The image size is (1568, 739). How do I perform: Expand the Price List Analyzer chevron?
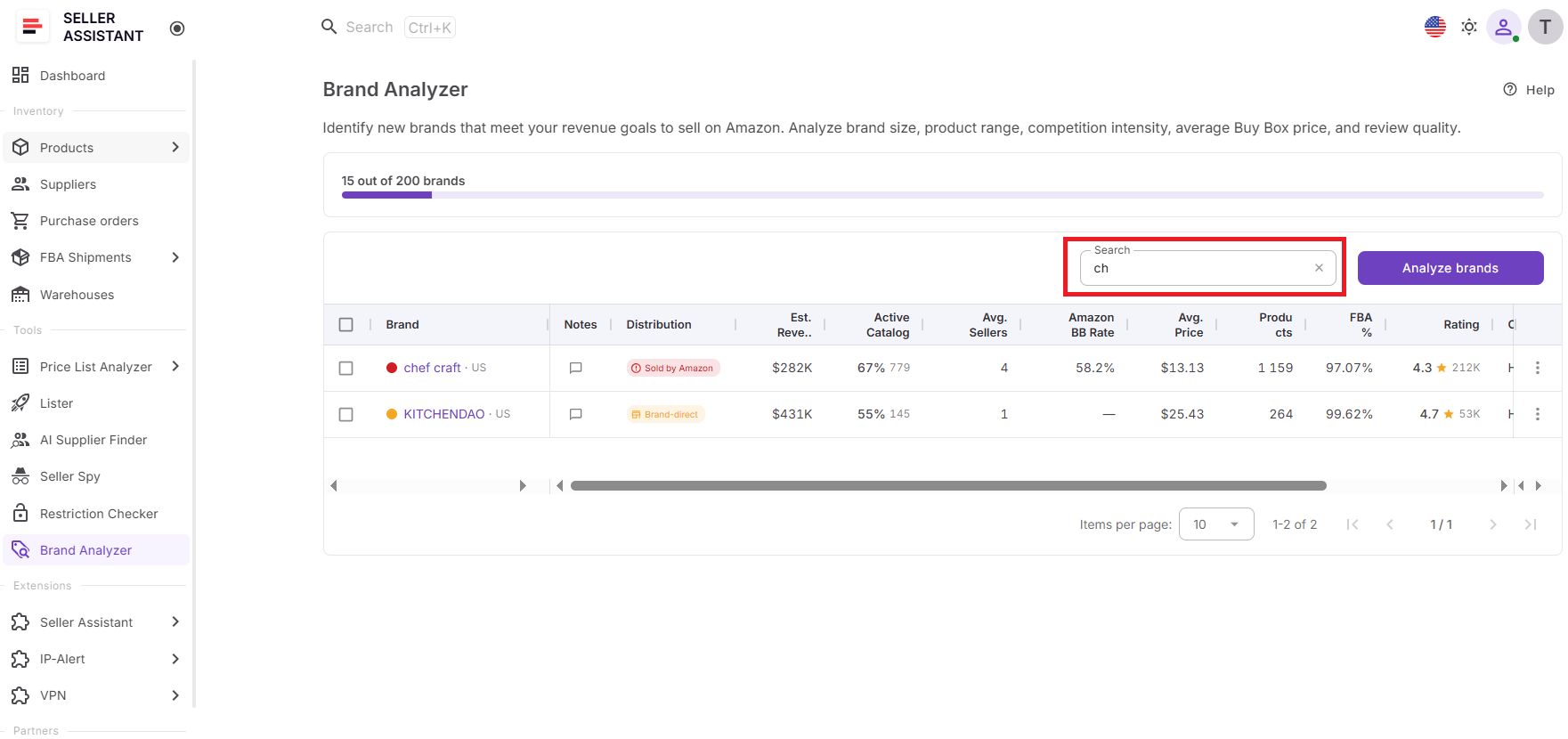(x=175, y=366)
